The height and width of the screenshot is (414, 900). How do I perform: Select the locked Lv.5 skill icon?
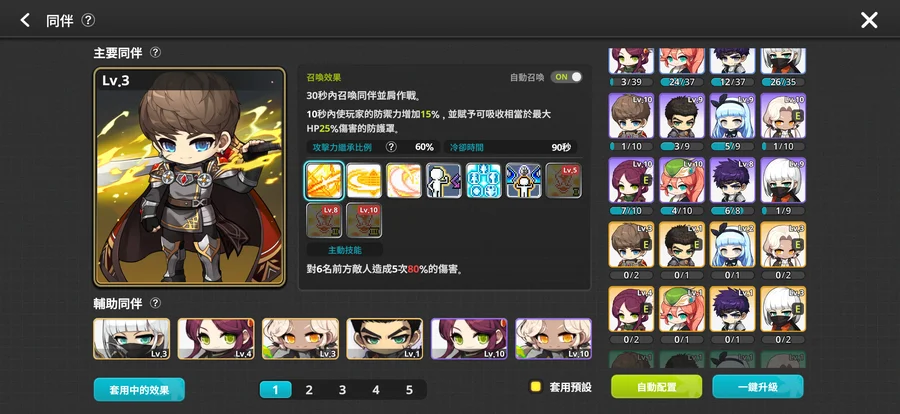point(564,180)
